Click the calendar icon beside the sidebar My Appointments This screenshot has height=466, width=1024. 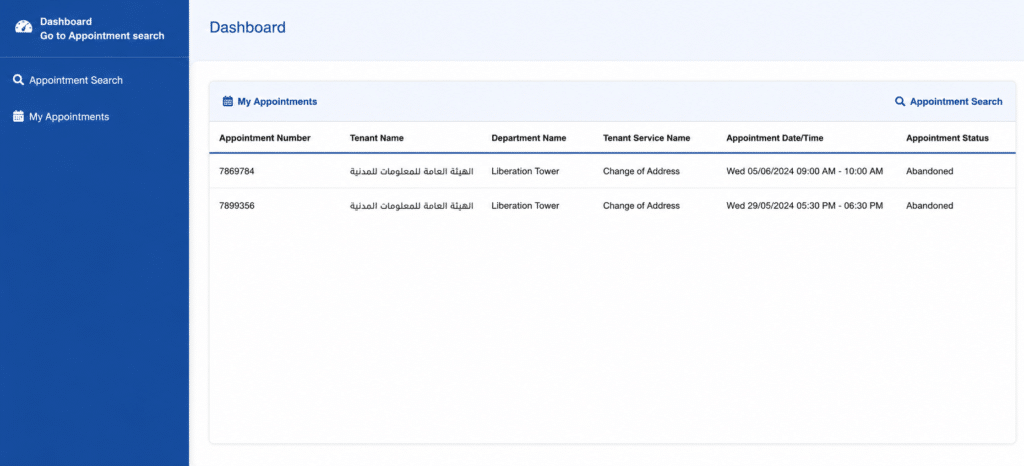point(18,117)
